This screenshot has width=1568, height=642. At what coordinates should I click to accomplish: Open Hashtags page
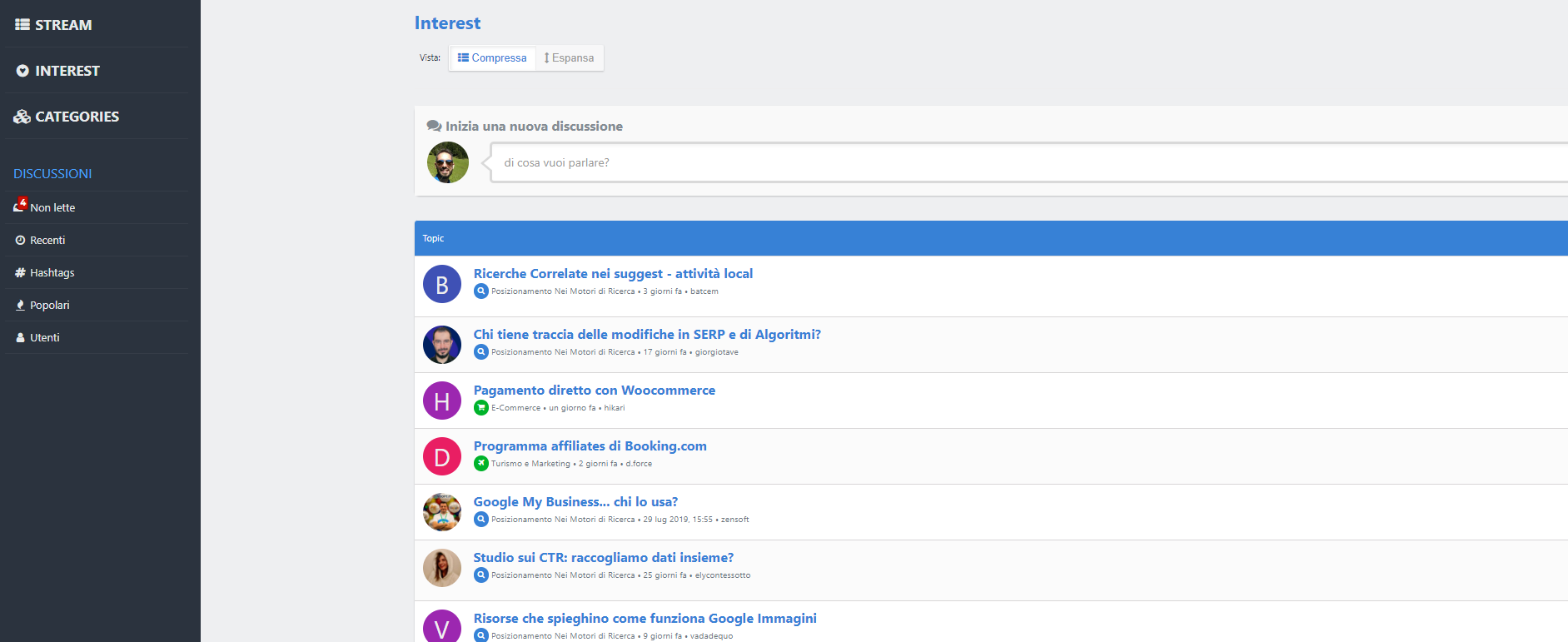52,272
